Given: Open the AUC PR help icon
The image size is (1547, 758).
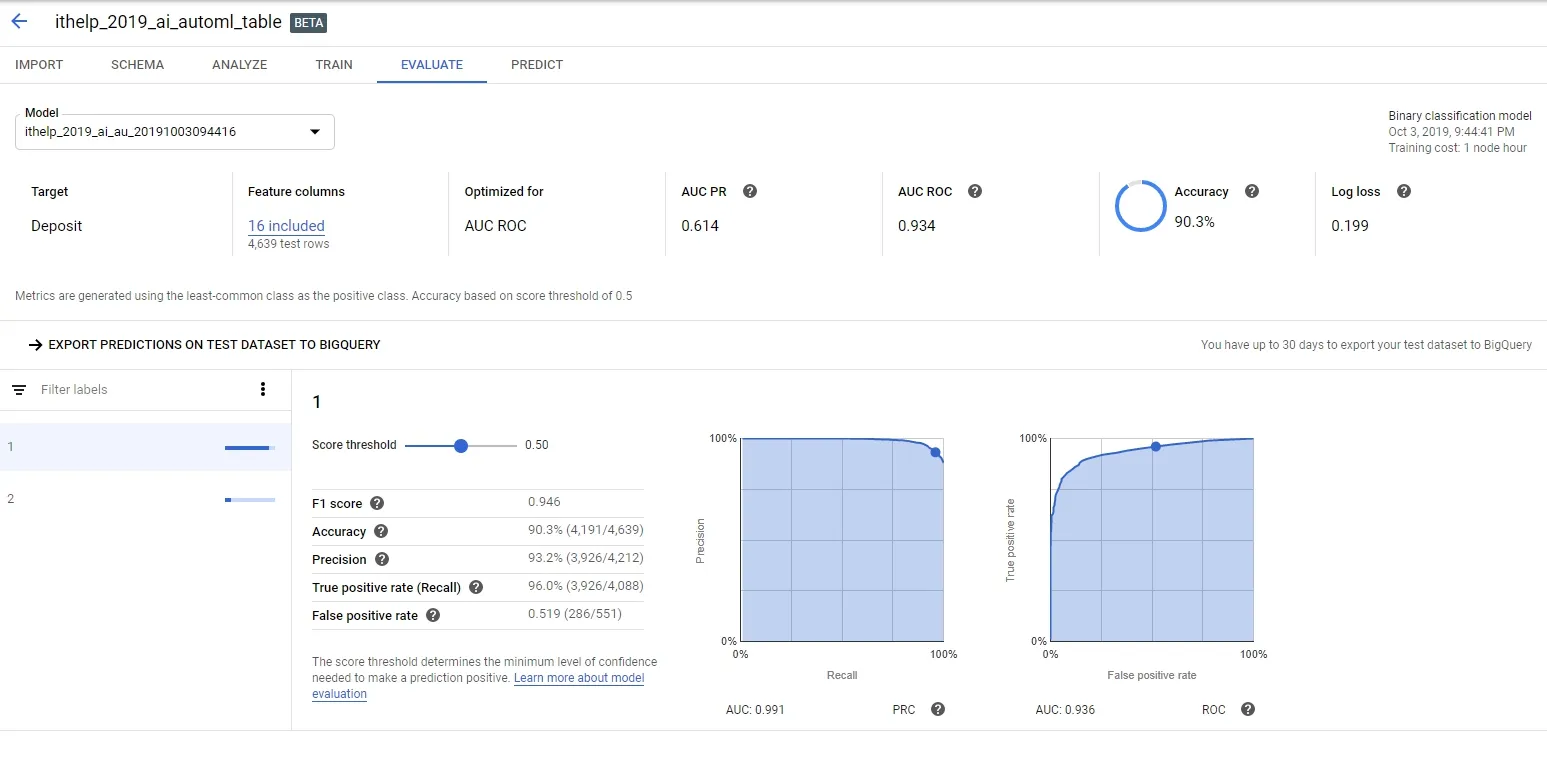Looking at the screenshot, I should coord(750,191).
